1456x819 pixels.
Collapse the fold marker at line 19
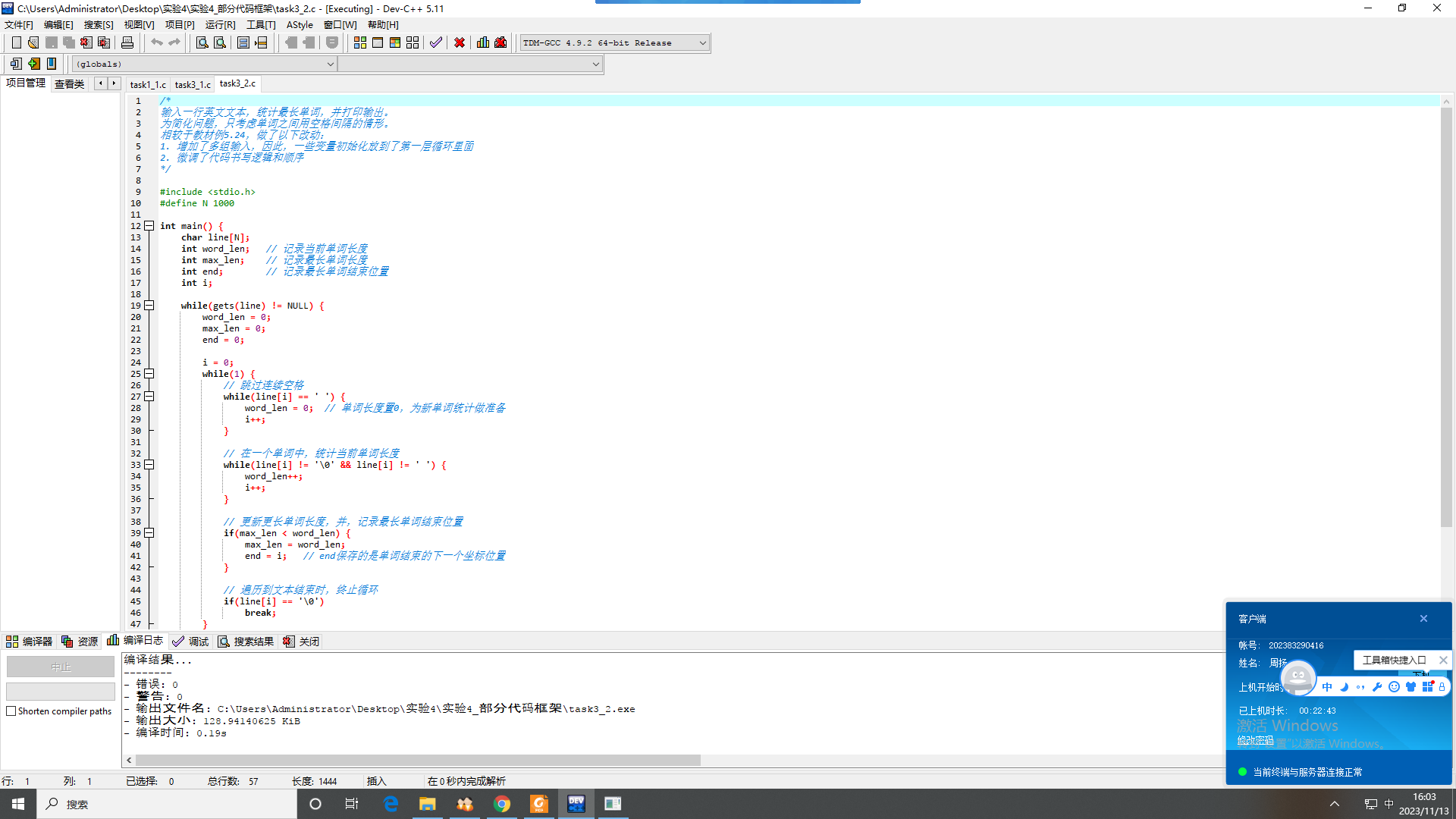pos(149,306)
